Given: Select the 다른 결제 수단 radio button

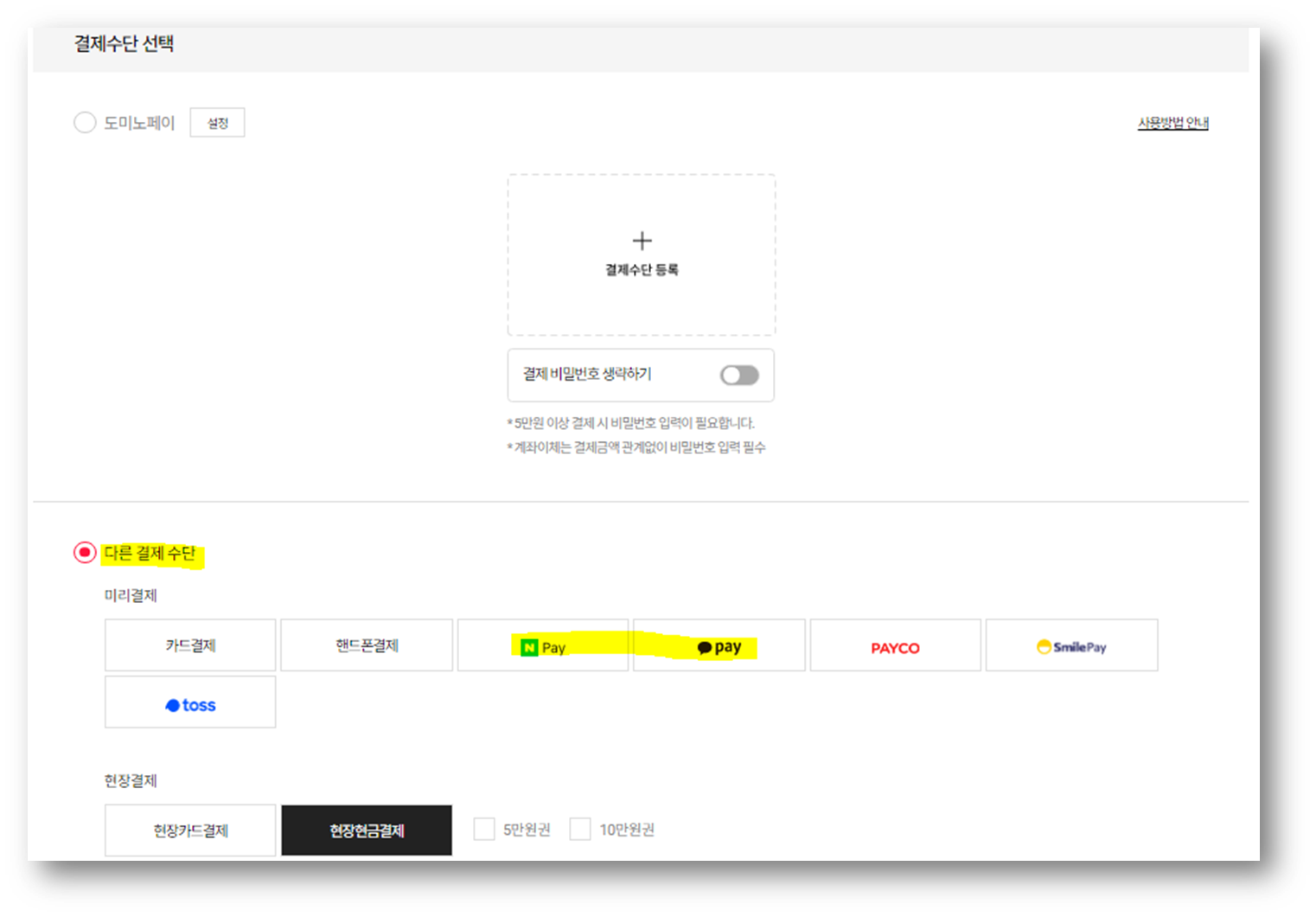Looking at the screenshot, I should pyautogui.click(x=85, y=552).
